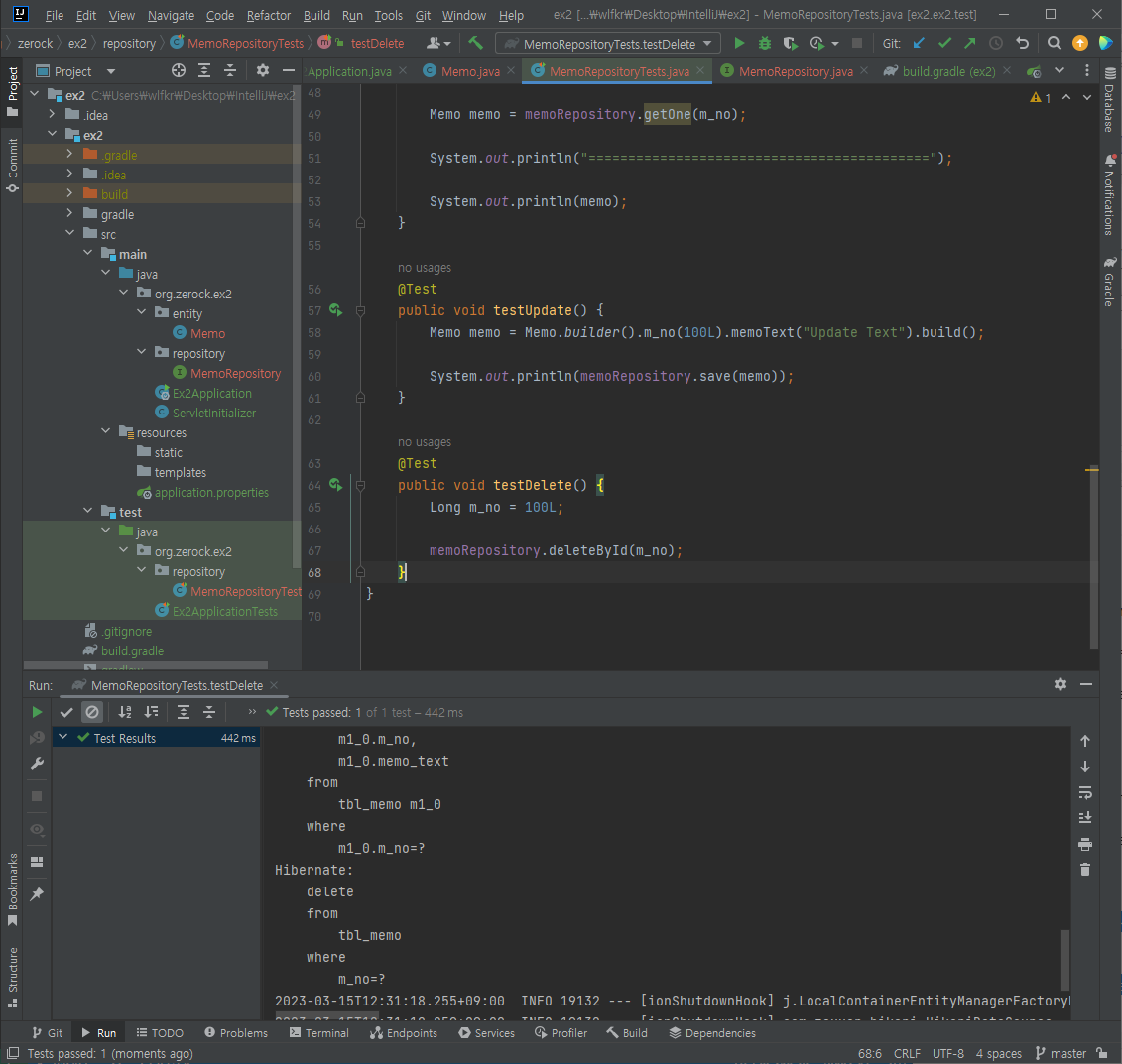Toggle the Project tool window sidebar button
The height and width of the screenshot is (1064, 1122).
[x=12, y=91]
